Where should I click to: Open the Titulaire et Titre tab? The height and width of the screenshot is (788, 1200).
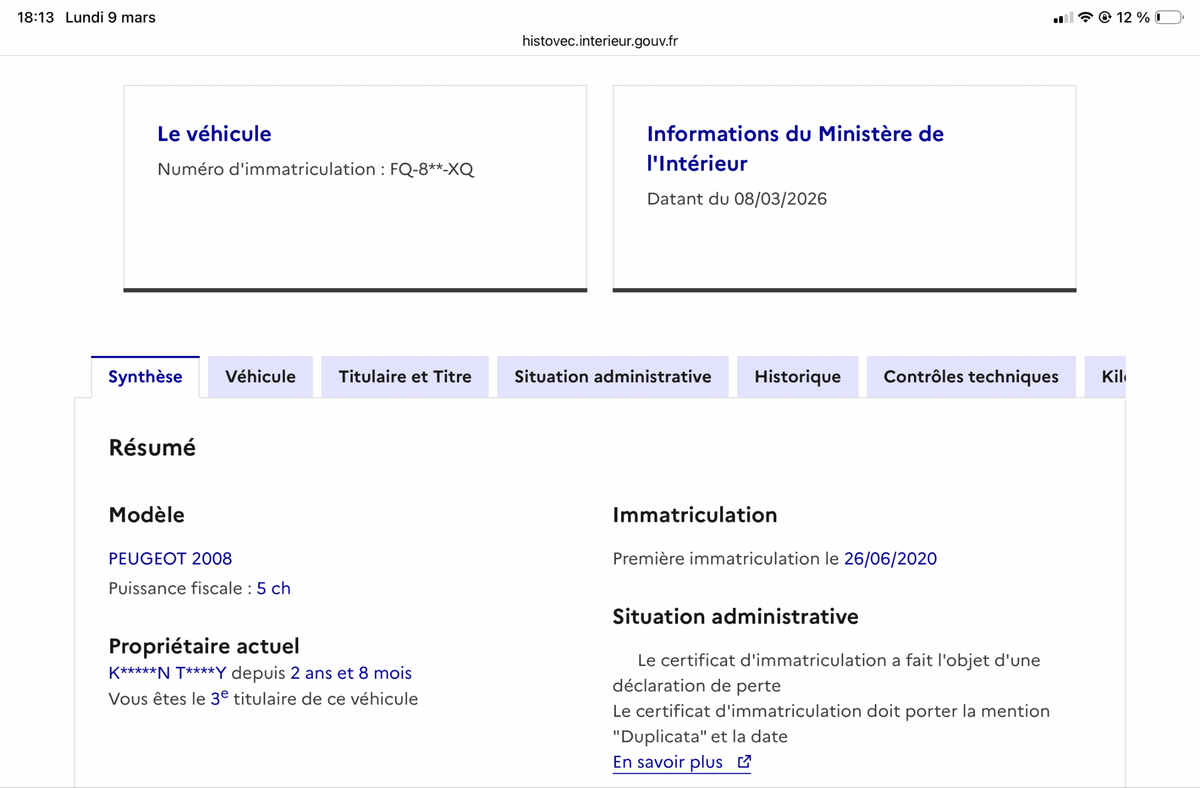(405, 377)
